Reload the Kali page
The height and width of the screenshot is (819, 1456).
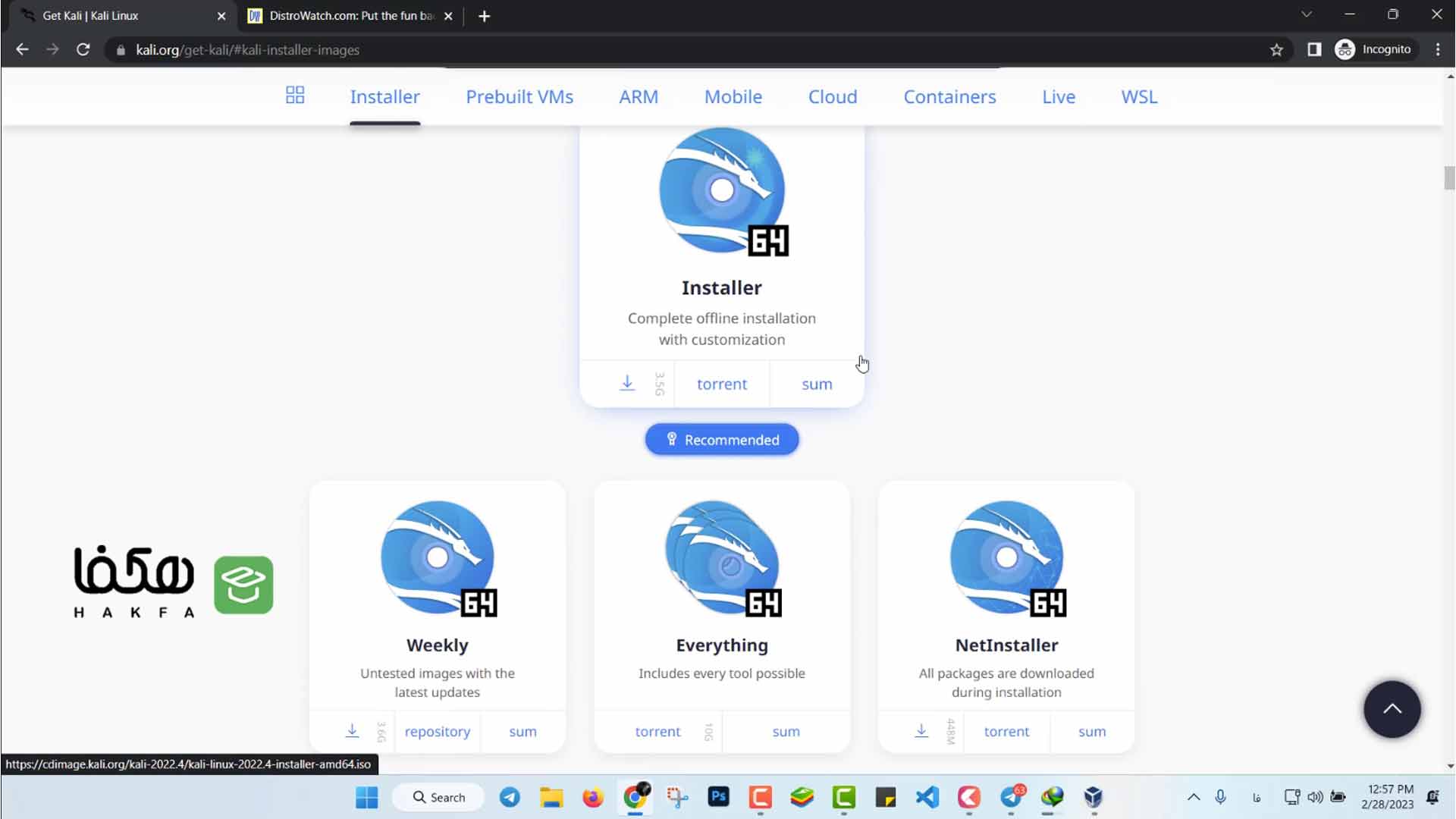click(83, 50)
